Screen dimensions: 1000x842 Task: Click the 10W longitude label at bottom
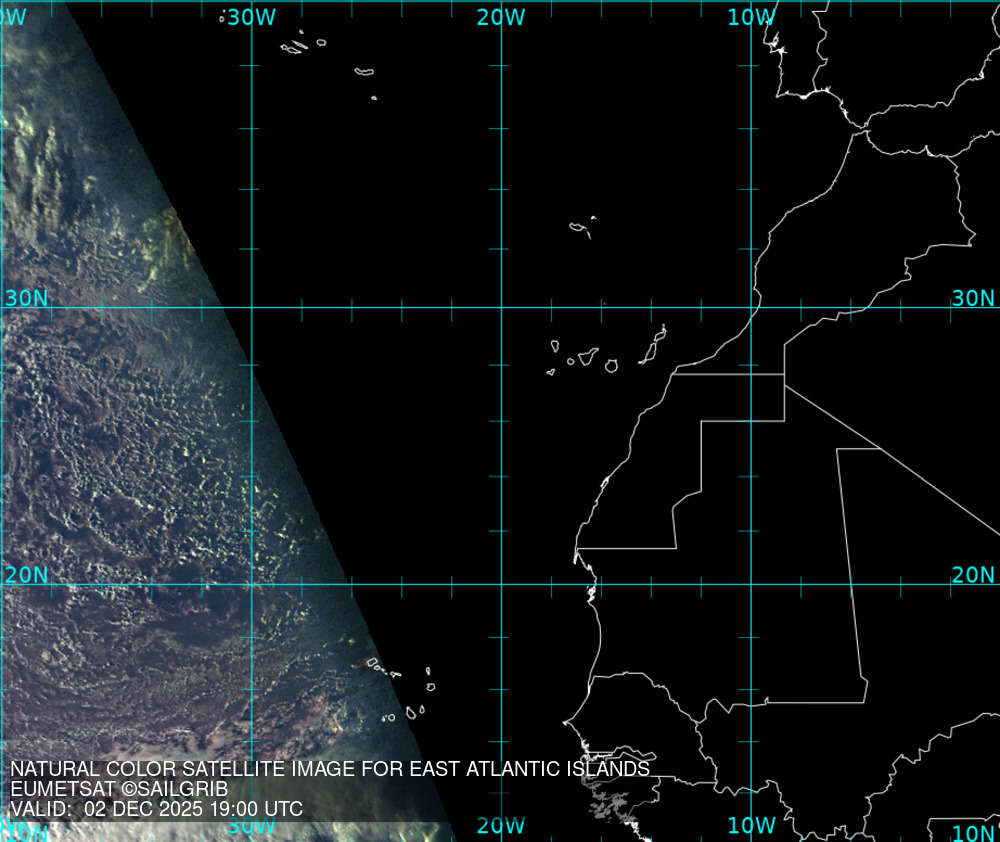(750, 825)
